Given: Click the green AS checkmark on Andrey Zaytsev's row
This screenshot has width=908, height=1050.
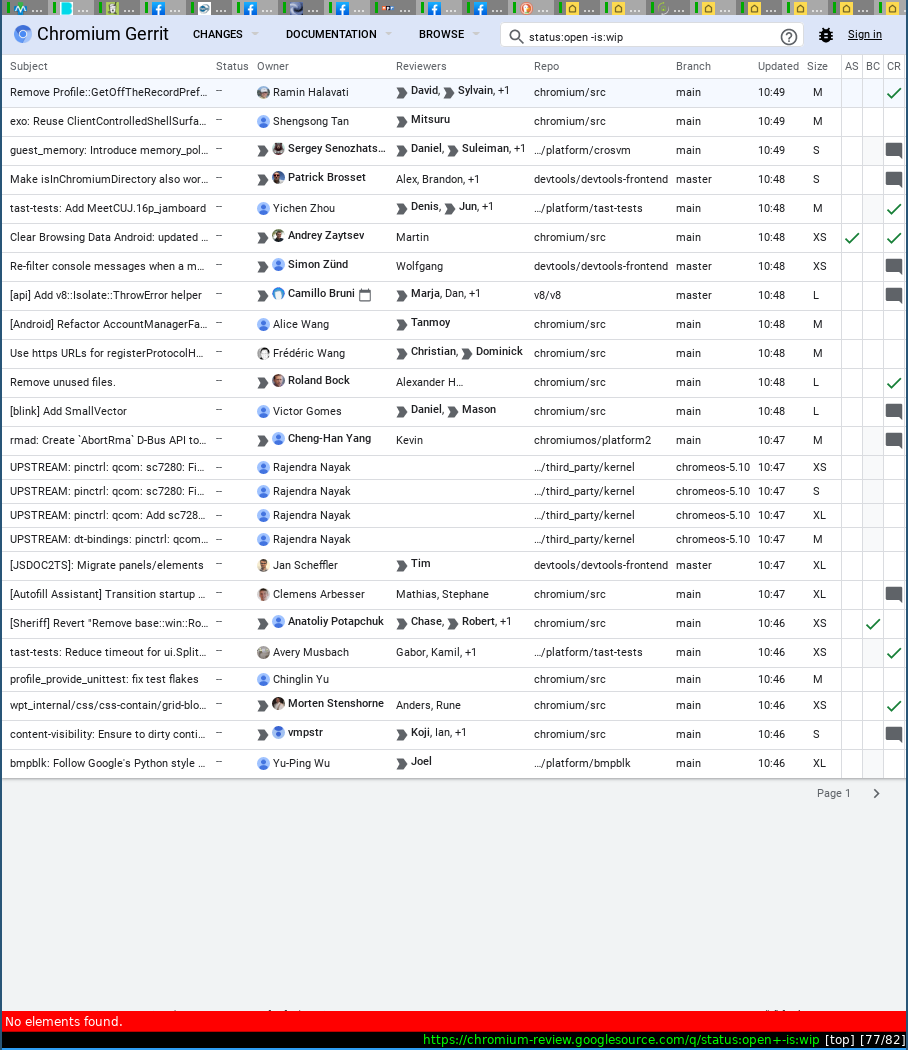Looking at the screenshot, I should pos(852,238).
